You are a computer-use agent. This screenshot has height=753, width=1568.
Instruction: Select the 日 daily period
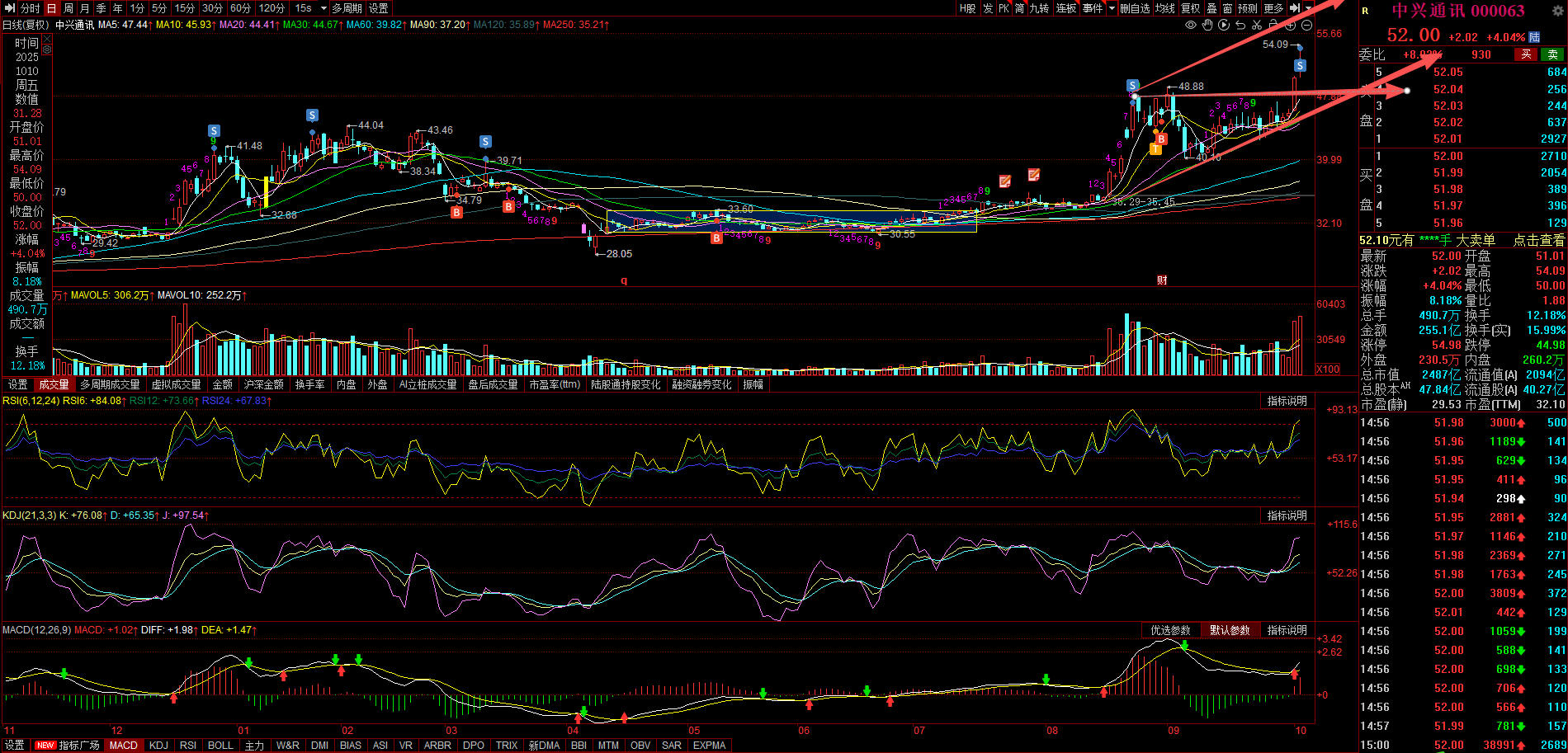(x=51, y=8)
